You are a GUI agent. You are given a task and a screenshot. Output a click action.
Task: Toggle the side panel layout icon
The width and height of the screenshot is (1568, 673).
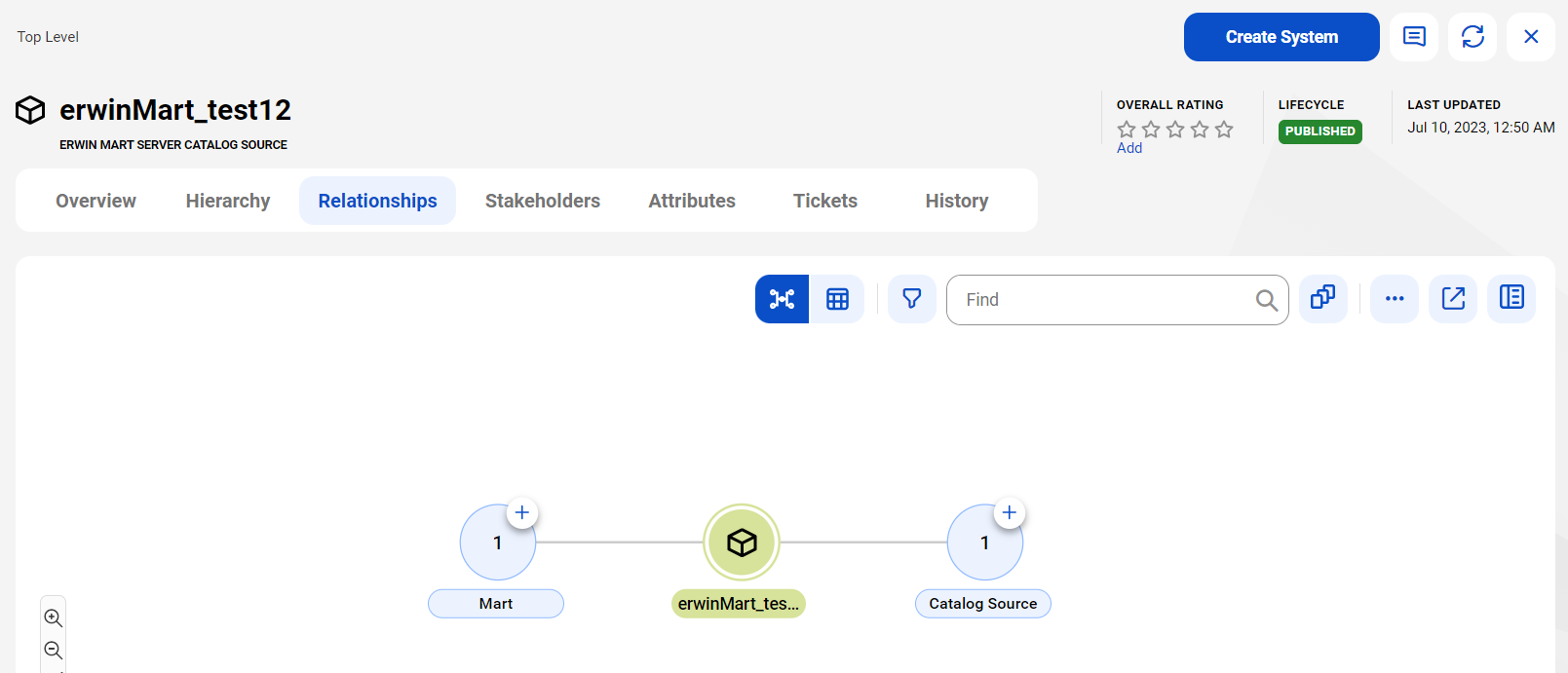pyautogui.click(x=1511, y=298)
